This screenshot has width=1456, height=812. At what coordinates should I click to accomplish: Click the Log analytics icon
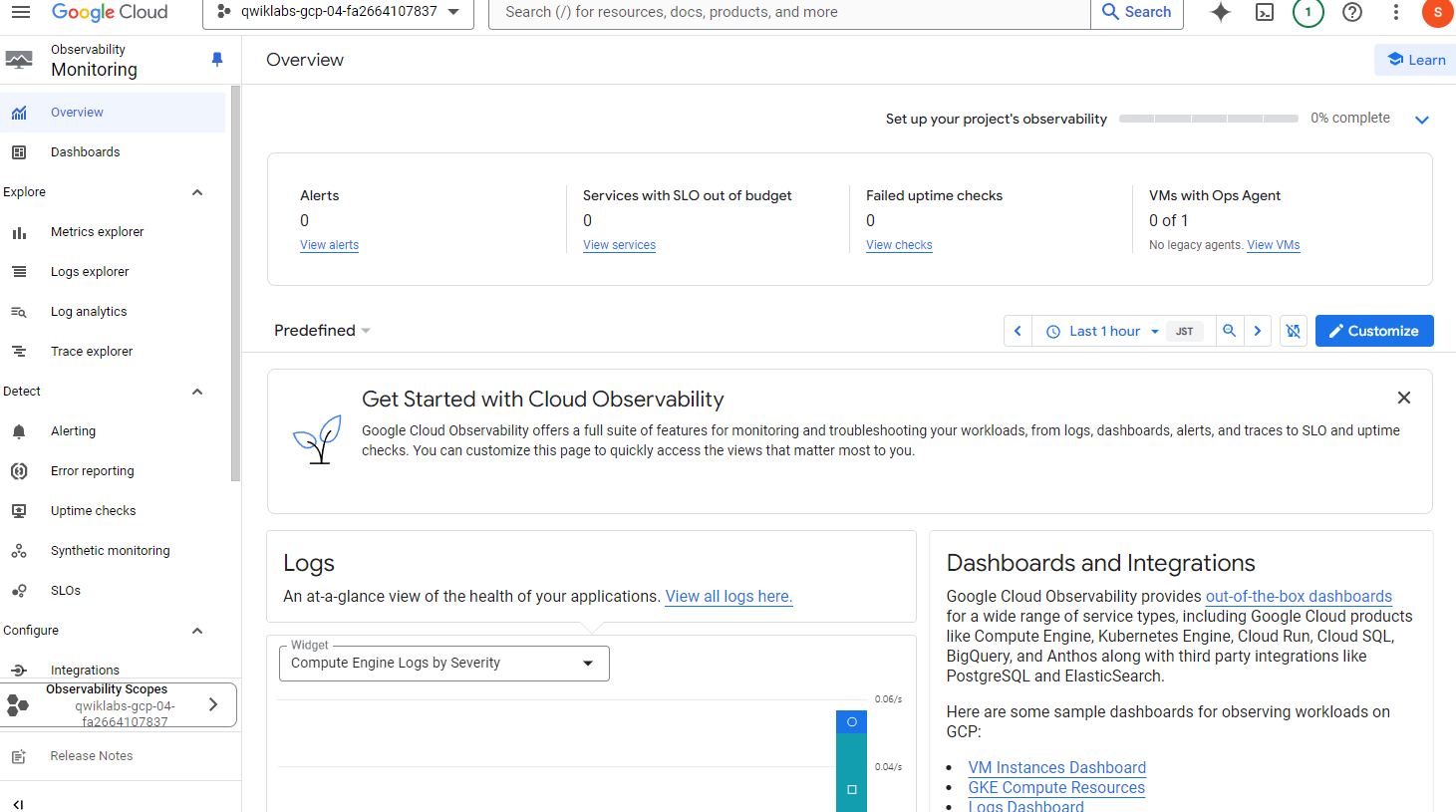[x=19, y=312]
